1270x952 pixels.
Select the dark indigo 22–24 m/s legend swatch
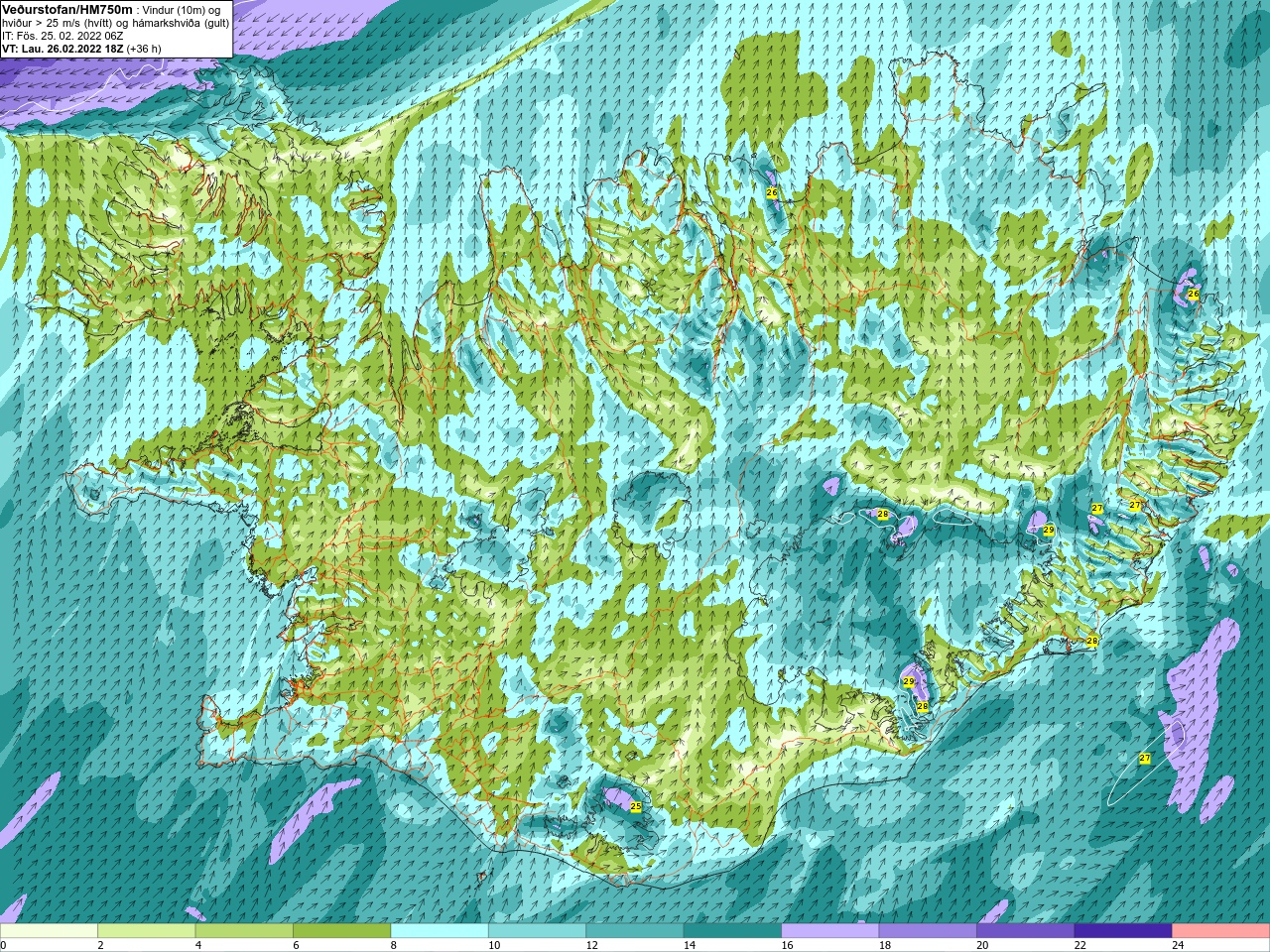coord(1123,931)
